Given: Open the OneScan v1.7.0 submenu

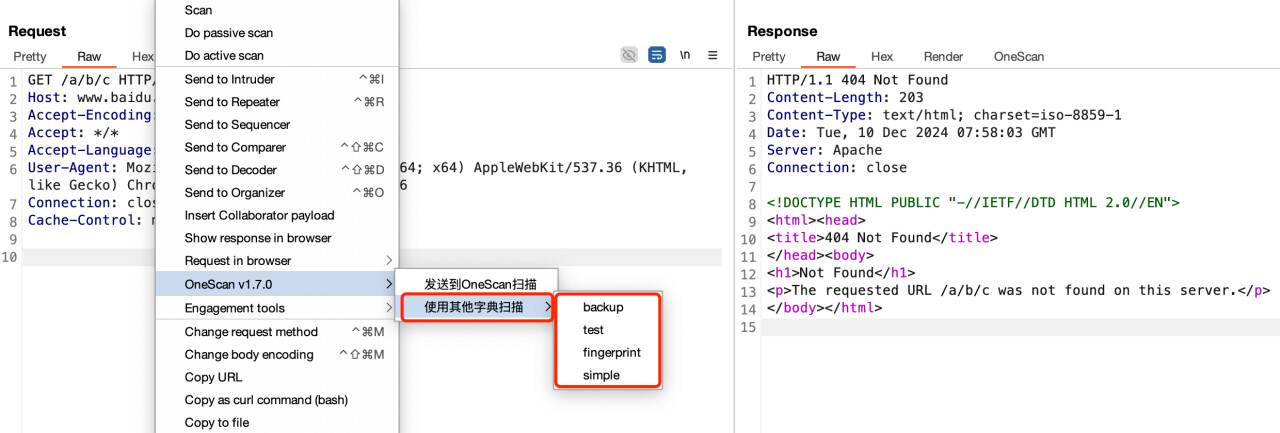Looking at the screenshot, I should (275, 285).
